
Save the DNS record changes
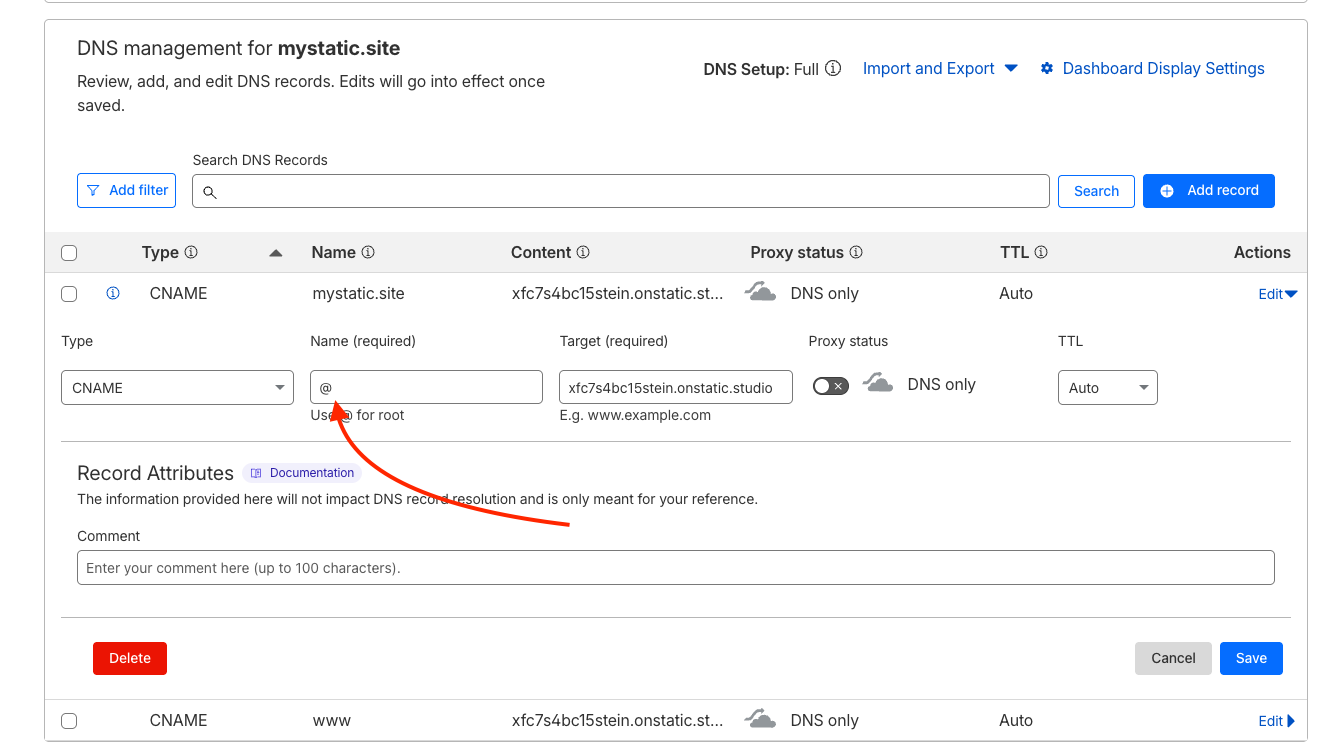point(1251,658)
